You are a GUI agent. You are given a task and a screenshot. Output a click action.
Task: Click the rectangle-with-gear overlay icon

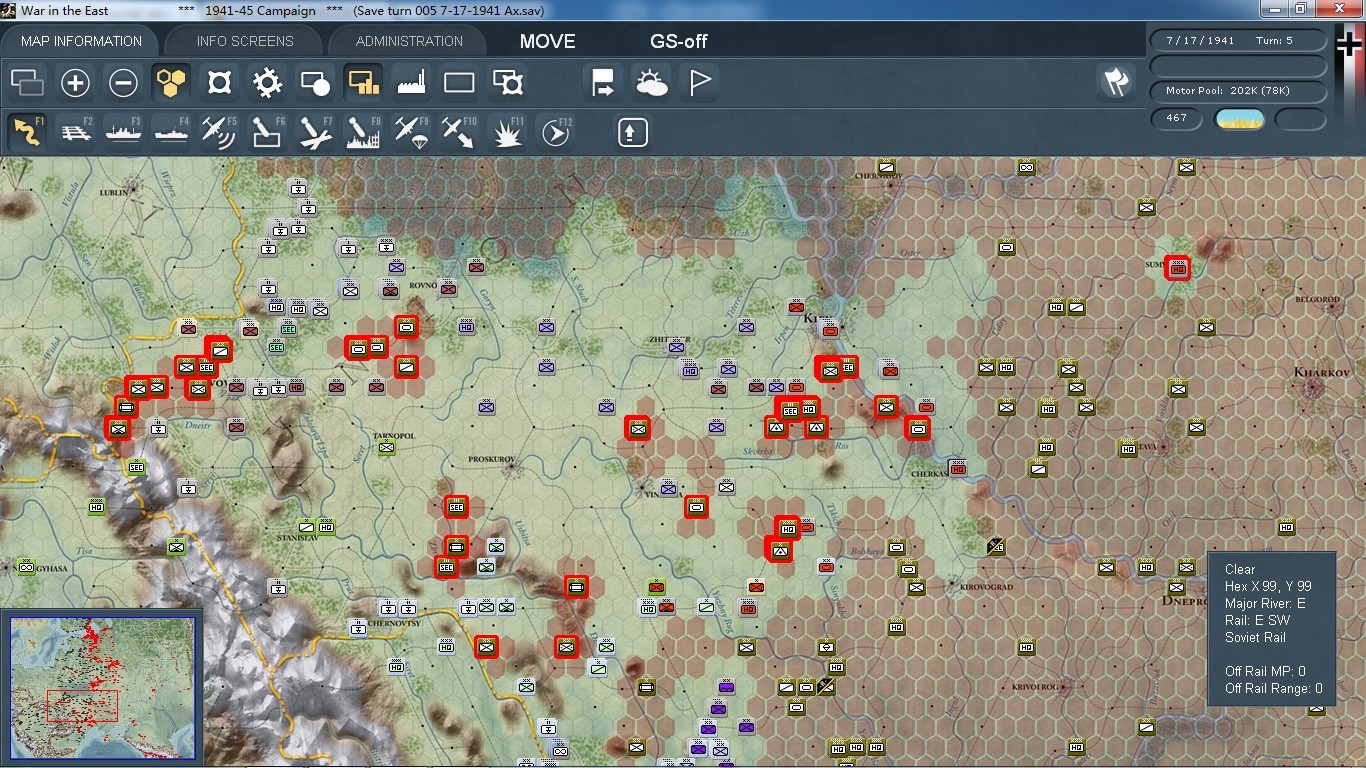point(508,83)
